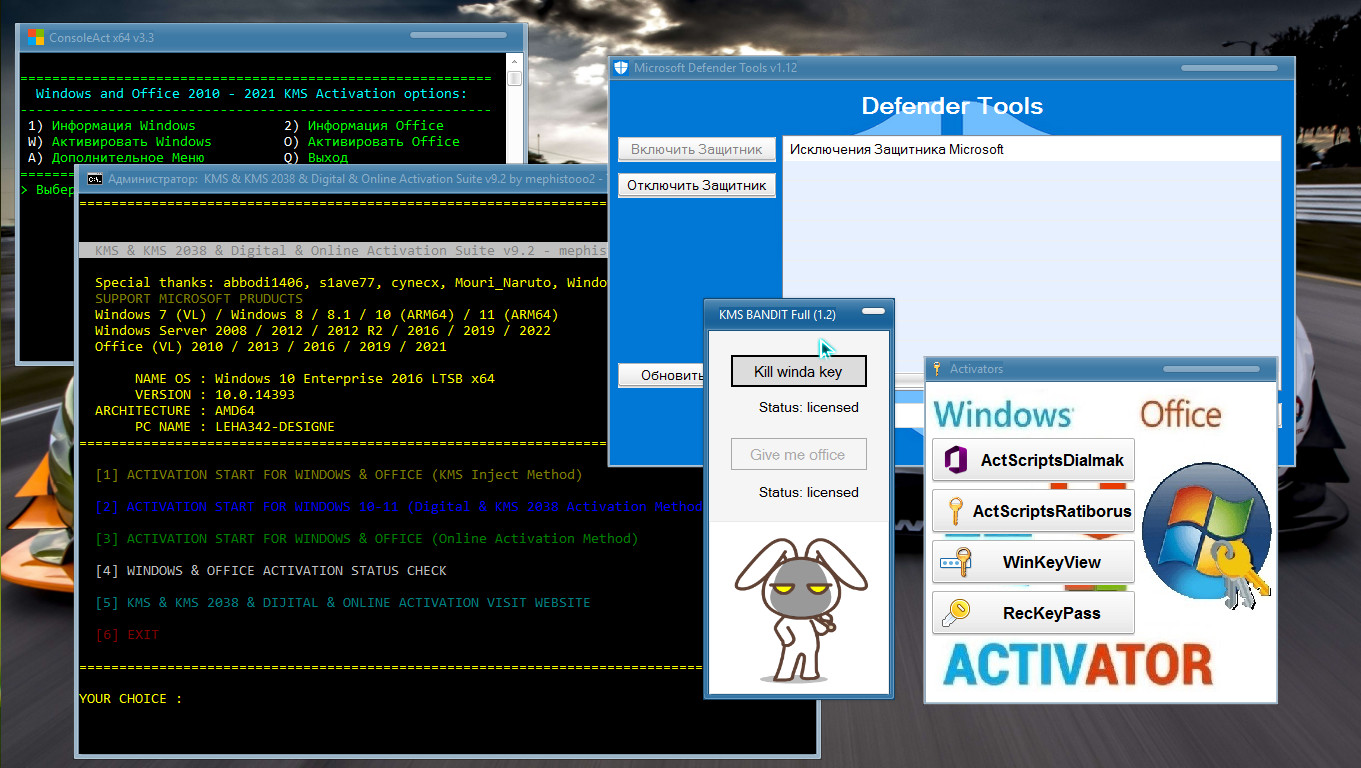Open RecKeyPass tool
This screenshot has width=1361, height=768.
click(x=1033, y=613)
